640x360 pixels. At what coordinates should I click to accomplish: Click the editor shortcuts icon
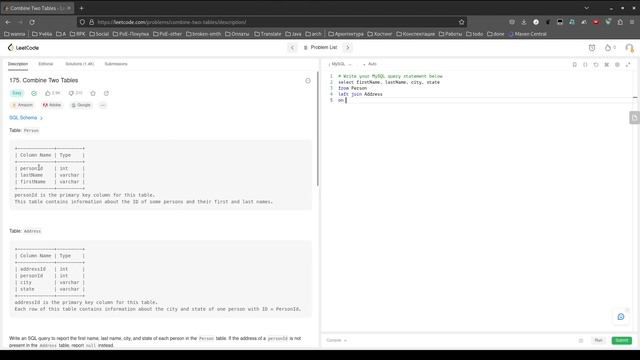coord(607,64)
